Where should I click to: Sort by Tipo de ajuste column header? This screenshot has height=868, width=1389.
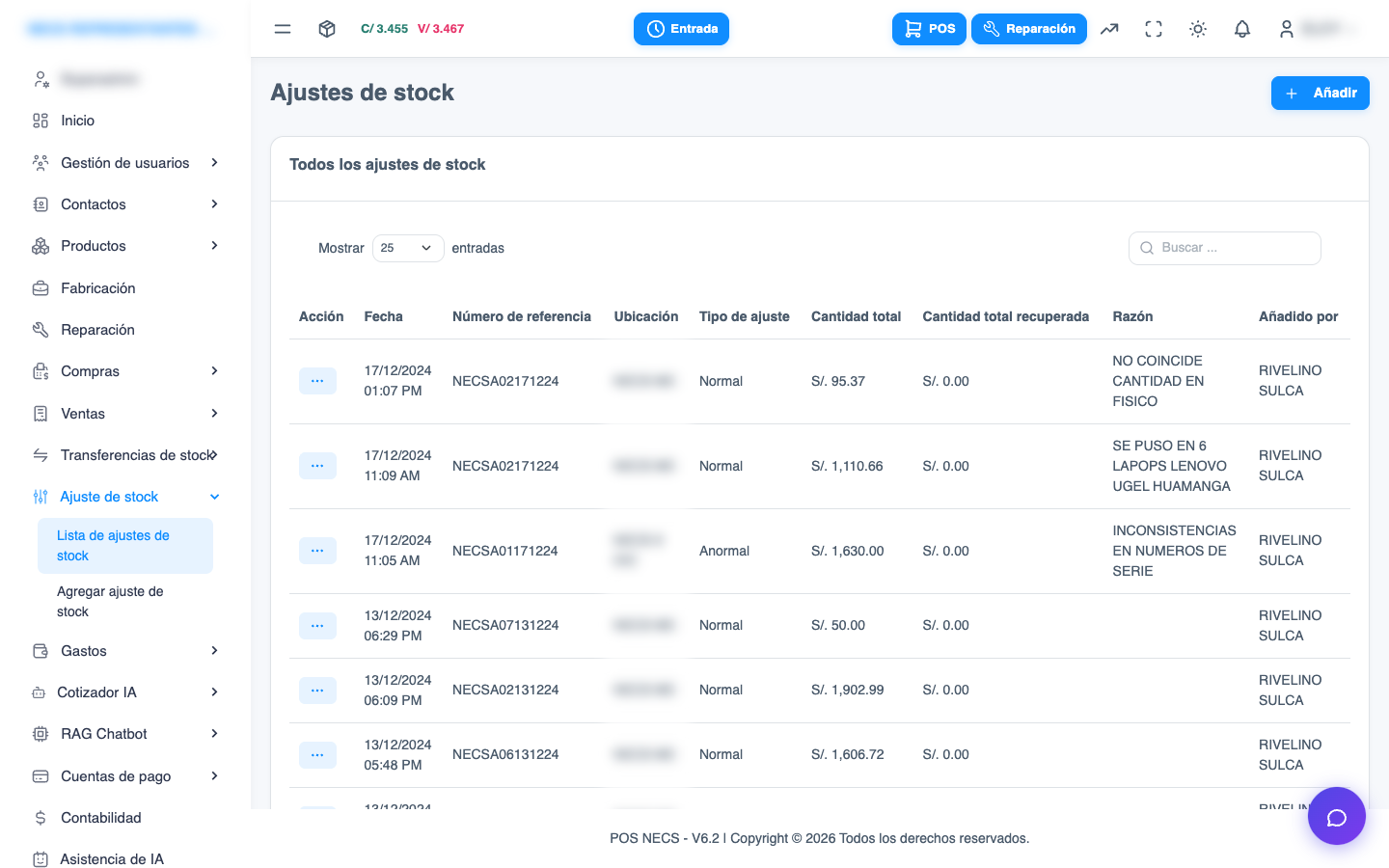click(x=745, y=316)
